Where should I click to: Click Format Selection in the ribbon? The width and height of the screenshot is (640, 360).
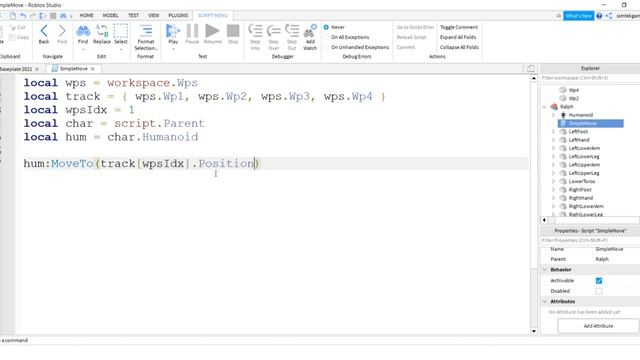click(146, 37)
